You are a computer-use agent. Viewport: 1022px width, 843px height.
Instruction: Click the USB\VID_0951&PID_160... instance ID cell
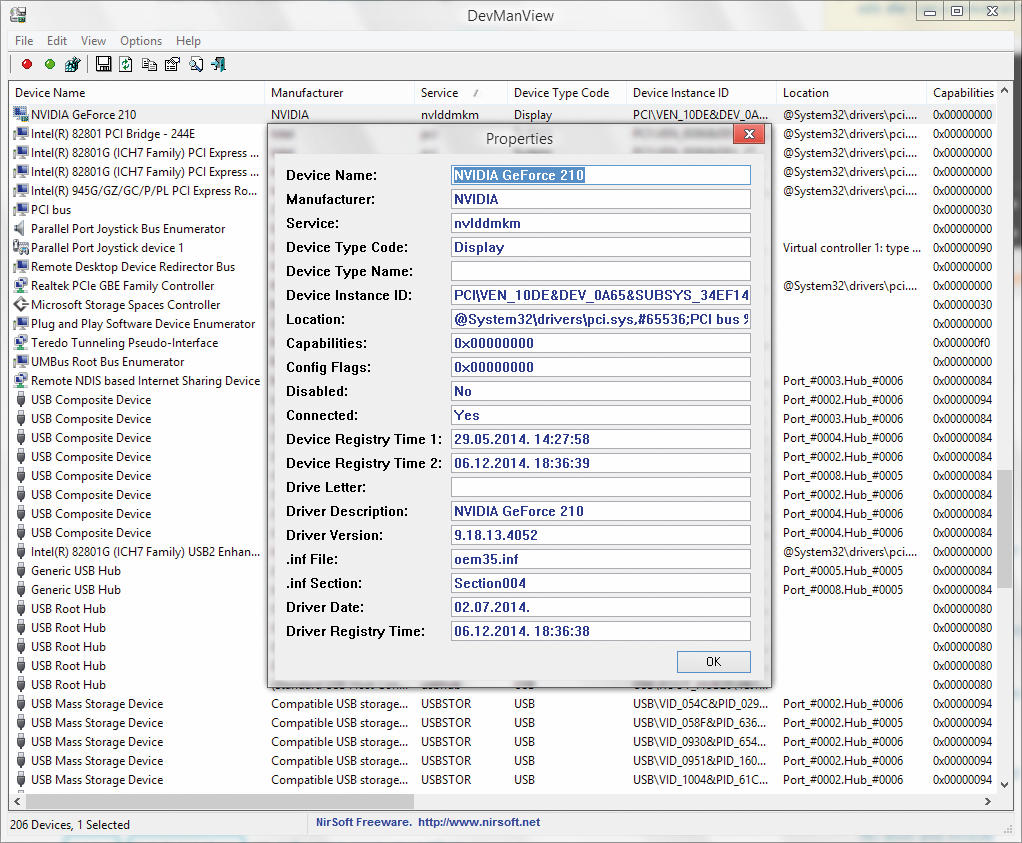700,760
